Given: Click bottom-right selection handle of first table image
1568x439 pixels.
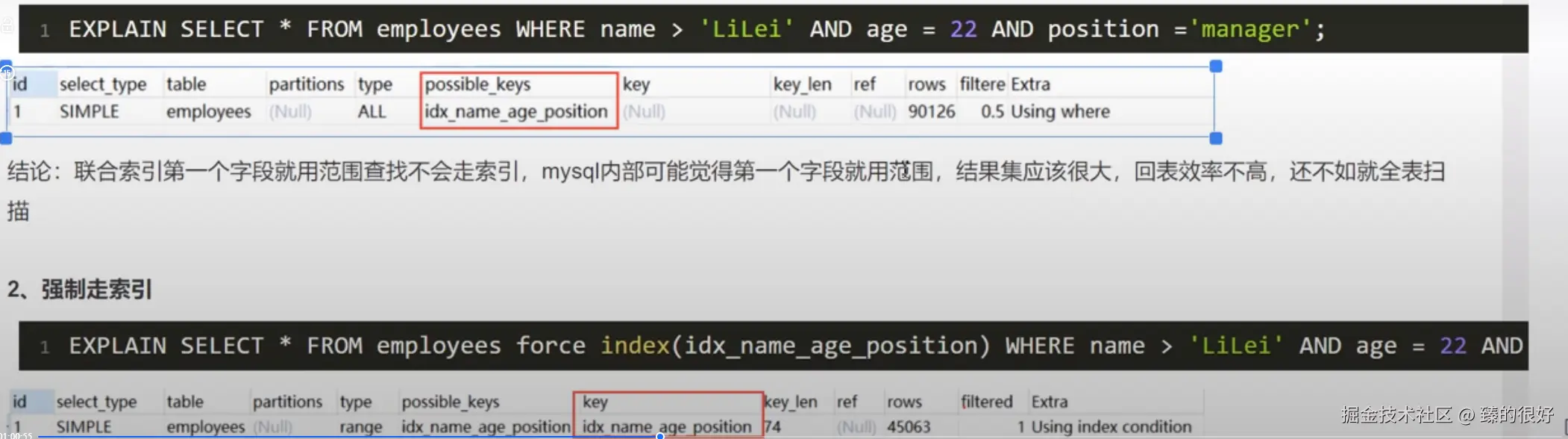Looking at the screenshot, I should pyautogui.click(x=1216, y=138).
